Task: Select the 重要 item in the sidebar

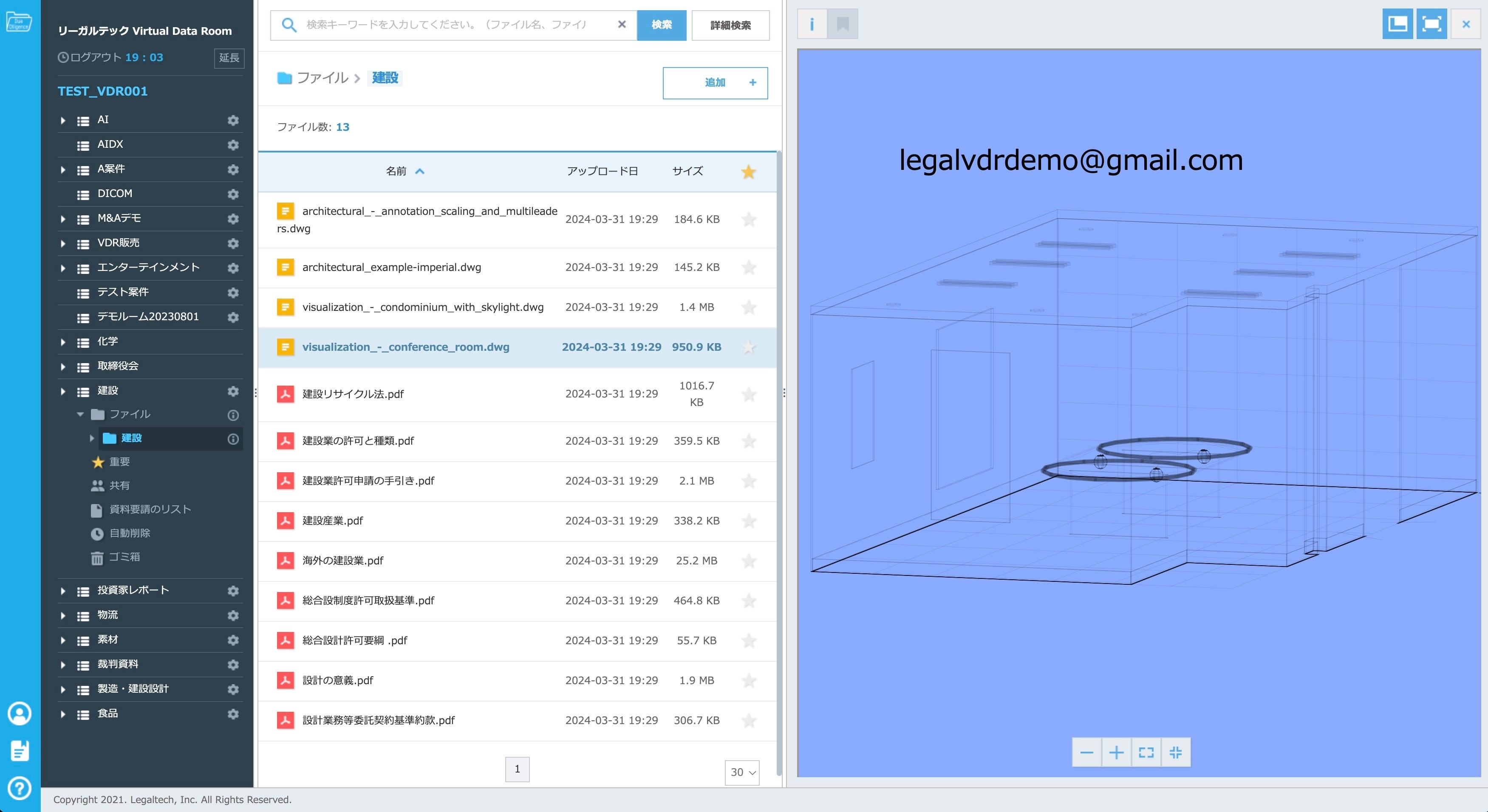Action: [119, 462]
